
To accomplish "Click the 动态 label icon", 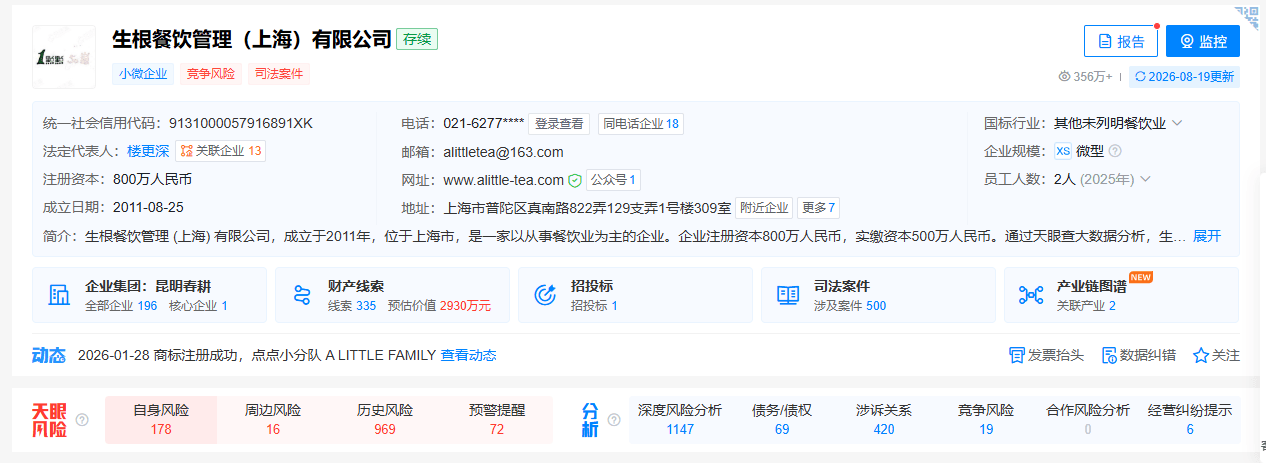I will (x=48, y=355).
